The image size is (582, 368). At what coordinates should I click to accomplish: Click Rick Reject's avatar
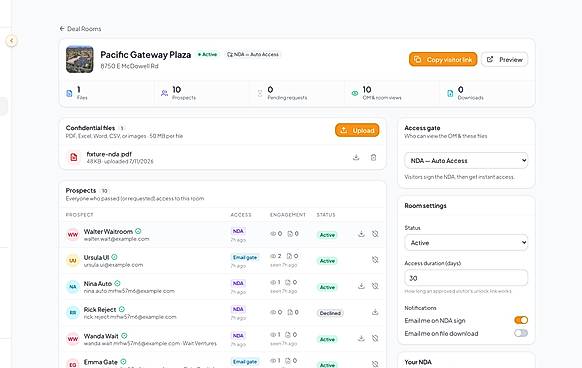point(73,313)
